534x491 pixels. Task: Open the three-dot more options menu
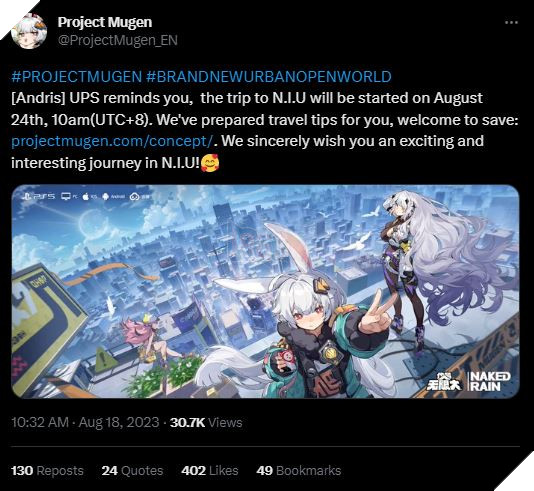[511, 22]
